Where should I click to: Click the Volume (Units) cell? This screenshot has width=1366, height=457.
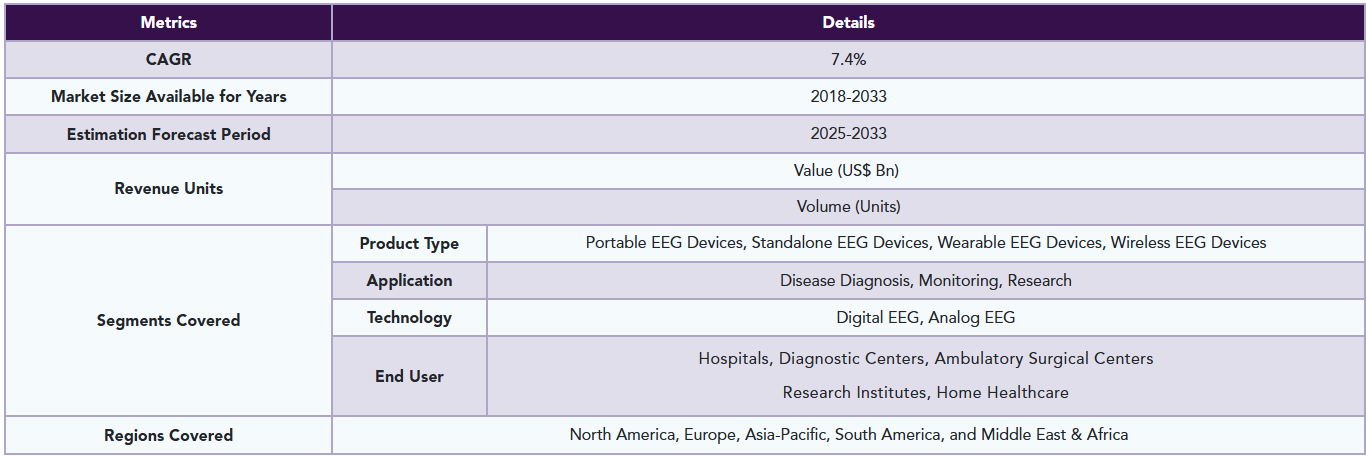tap(848, 207)
